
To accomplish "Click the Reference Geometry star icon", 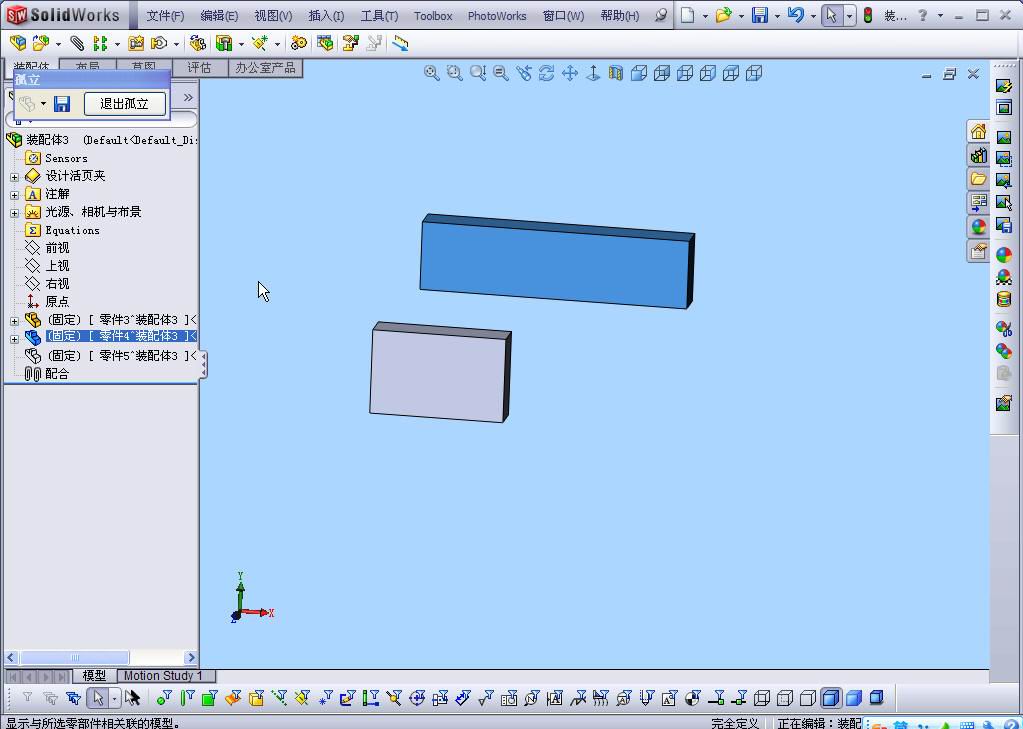I will (260, 43).
